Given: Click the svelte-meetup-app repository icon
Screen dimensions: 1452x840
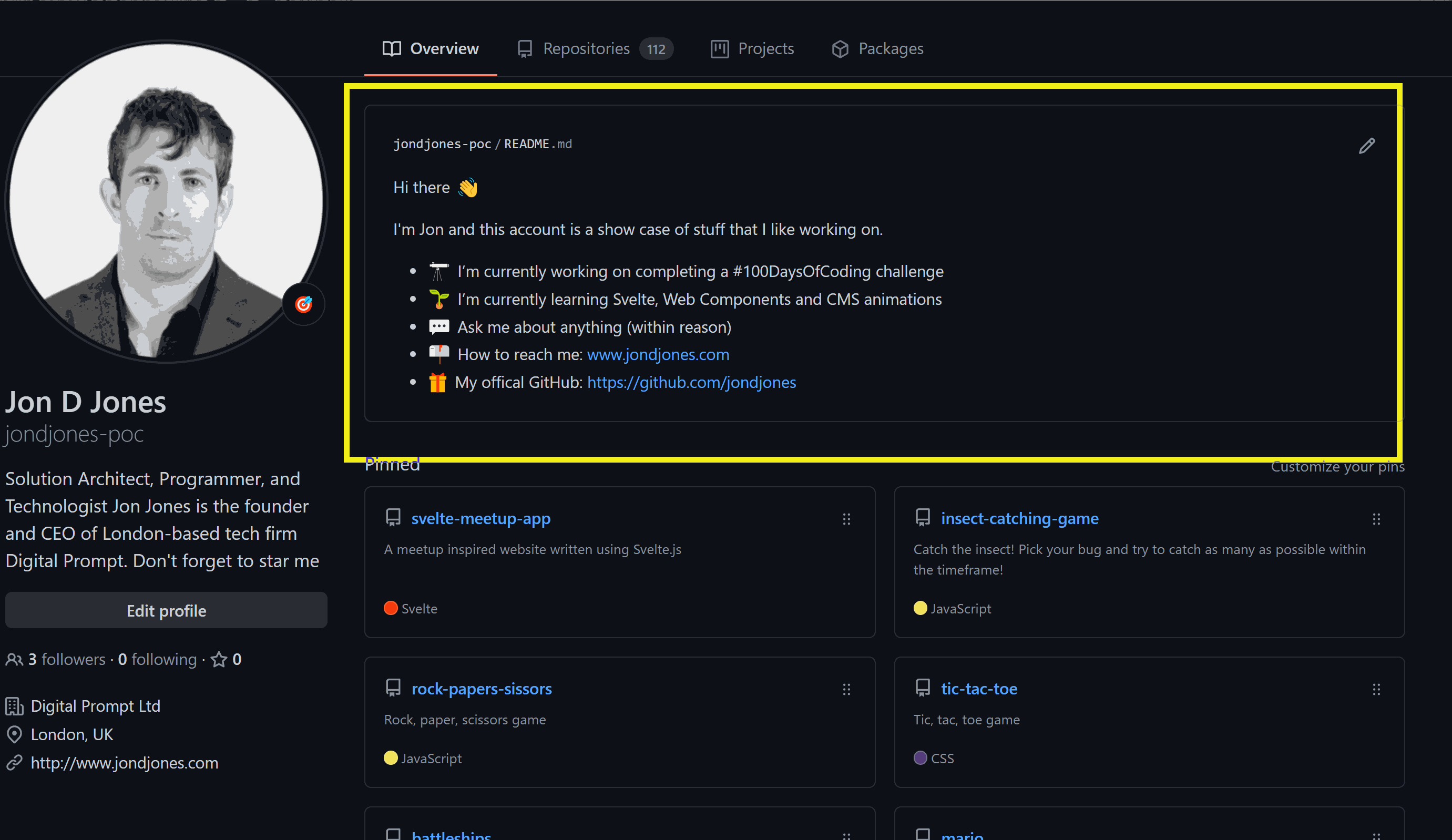Looking at the screenshot, I should 393,517.
